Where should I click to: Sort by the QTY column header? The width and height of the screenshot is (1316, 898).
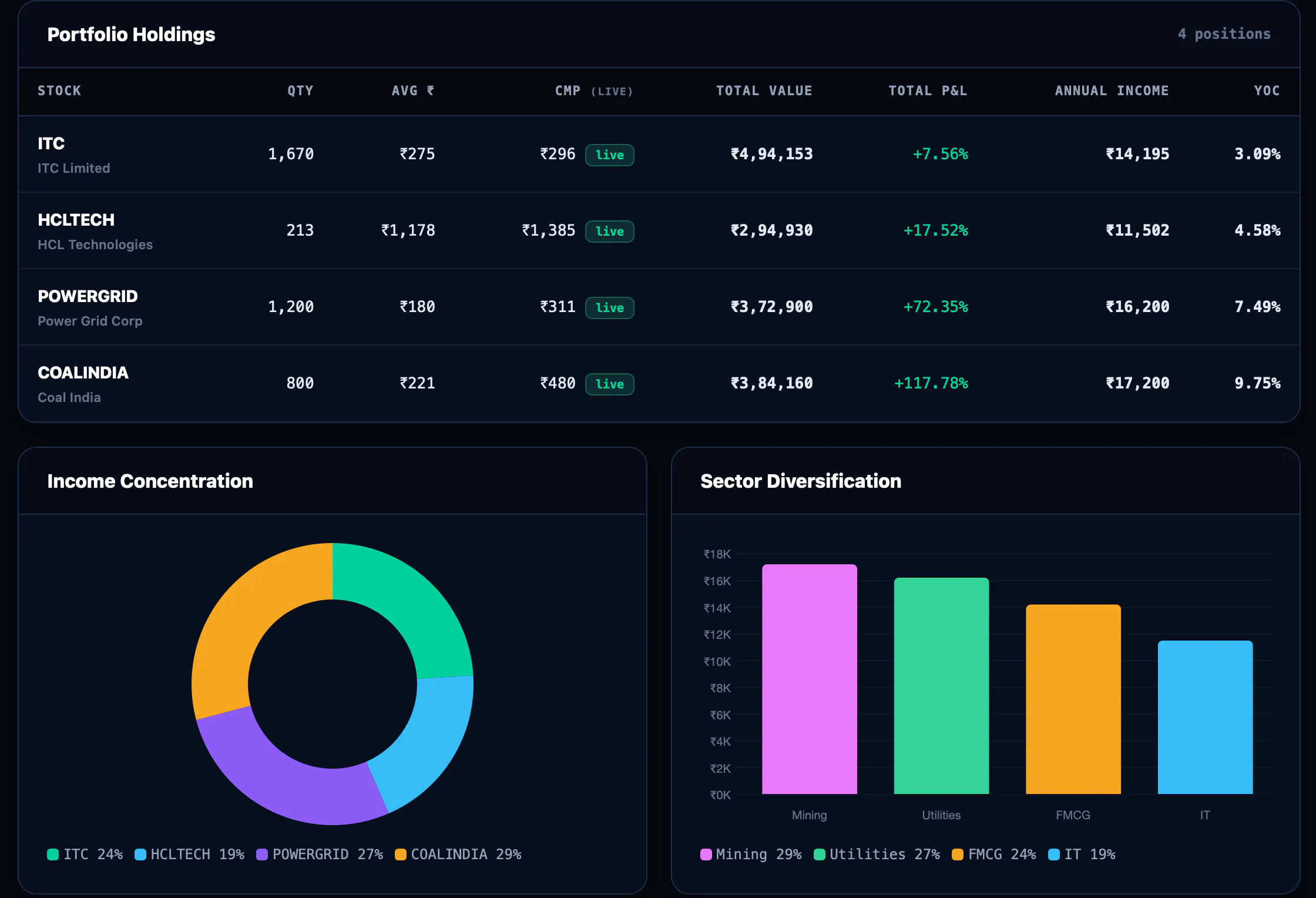coord(300,91)
